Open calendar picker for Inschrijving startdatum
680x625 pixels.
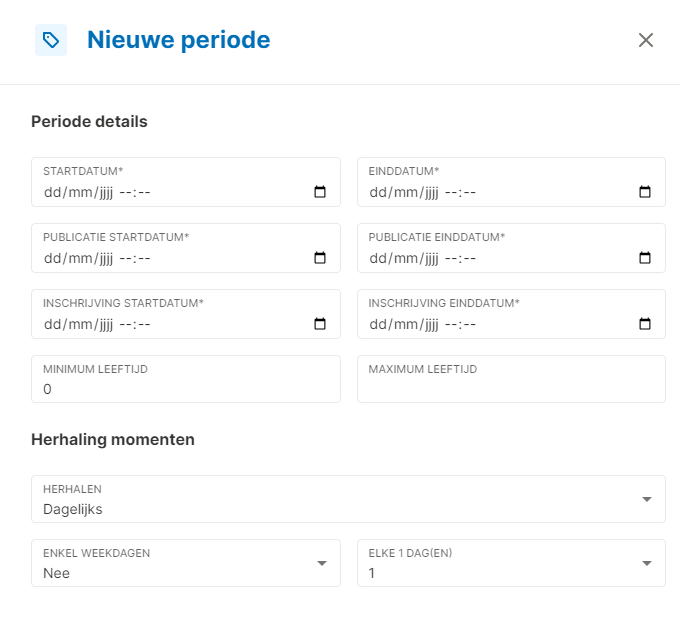tap(320, 324)
